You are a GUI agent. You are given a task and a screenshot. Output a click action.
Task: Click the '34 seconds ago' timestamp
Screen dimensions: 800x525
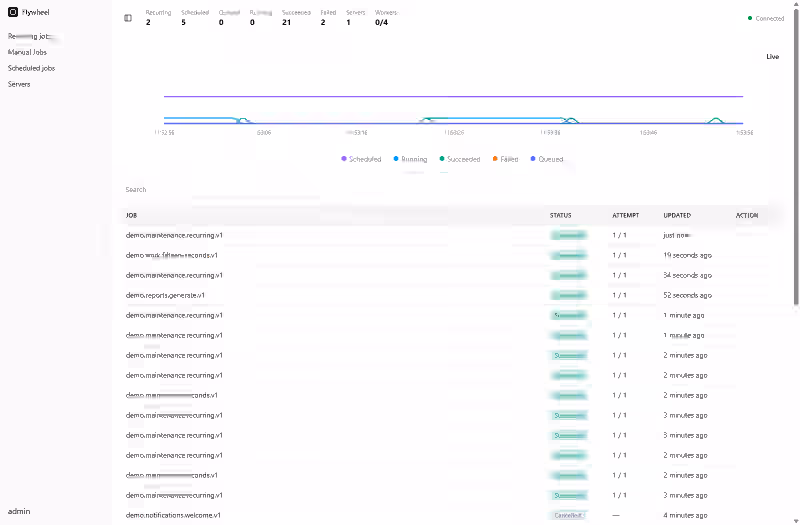(x=687, y=275)
